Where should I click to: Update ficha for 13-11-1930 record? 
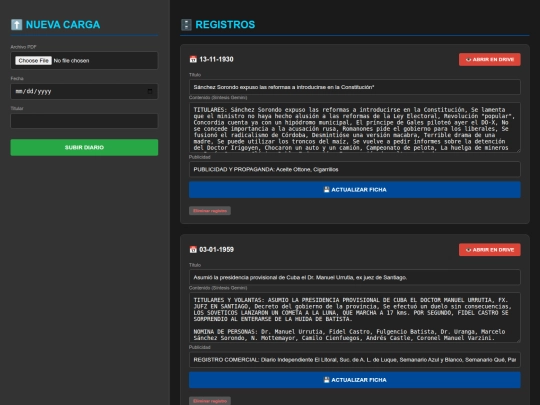(x=355, y=190)
